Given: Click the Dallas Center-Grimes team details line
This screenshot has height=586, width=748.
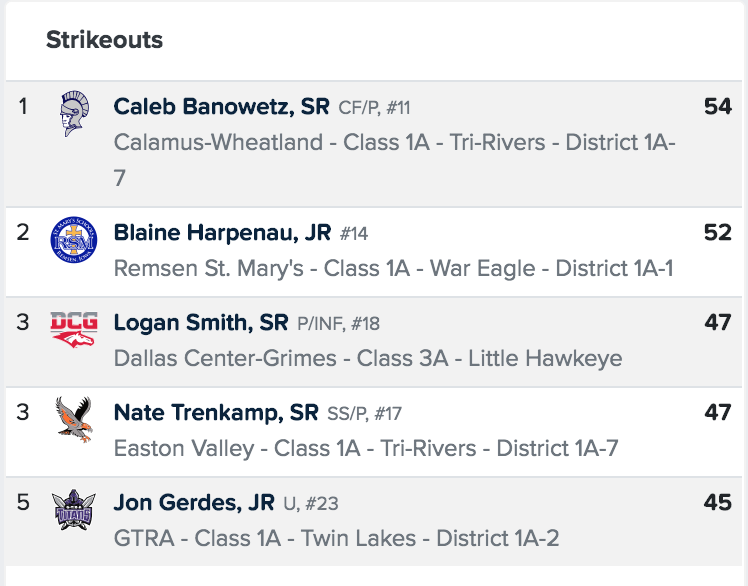Looking at the screenshot, I should coord(368,358).
